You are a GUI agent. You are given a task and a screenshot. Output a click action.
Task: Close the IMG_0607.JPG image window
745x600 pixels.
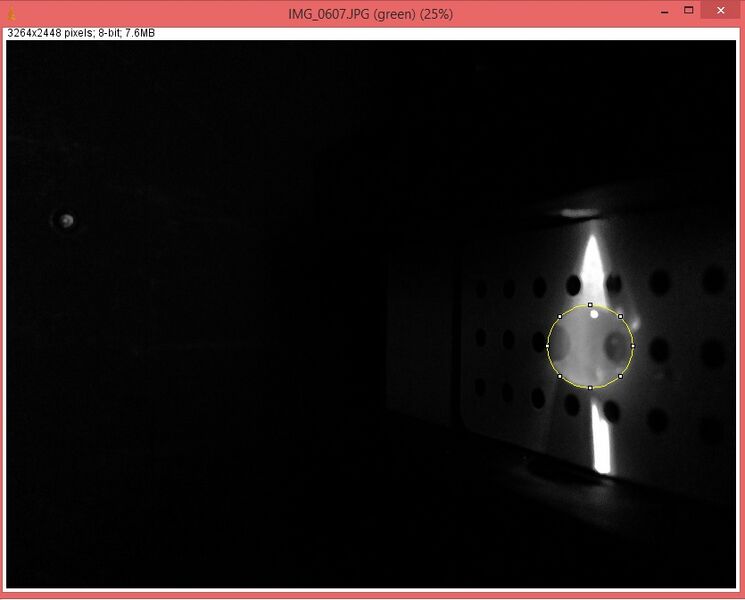(x=721, y=10)
